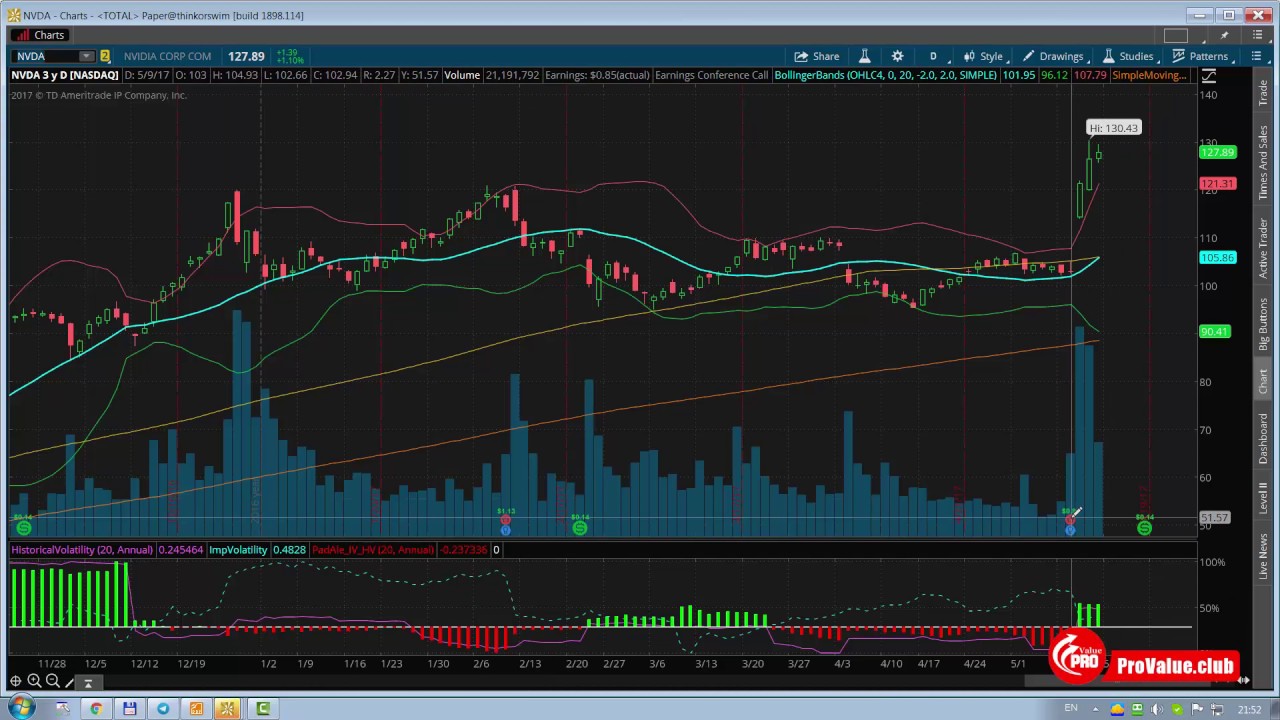Click the SimpleMoving study label
The image size is (1280, 720).
(1149, 76)
